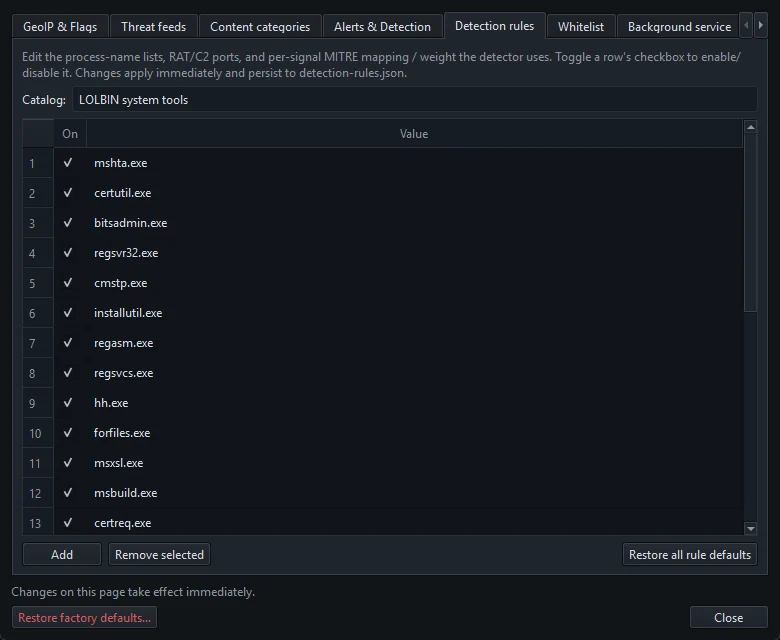Toggle the regsvcs.exe checkbox
The width and height of the screenshot is (780, 640).
(68, 372)
